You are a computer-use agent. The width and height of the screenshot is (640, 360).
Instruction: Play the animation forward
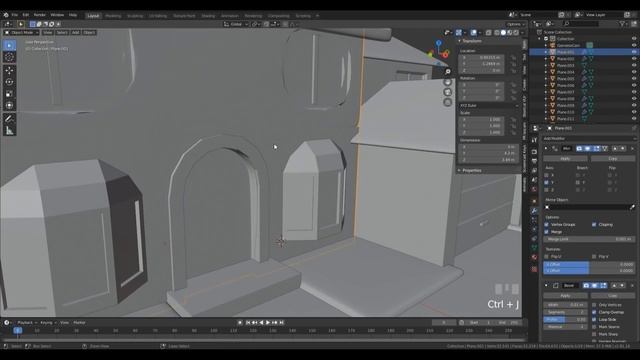click(x=268, y=322)
